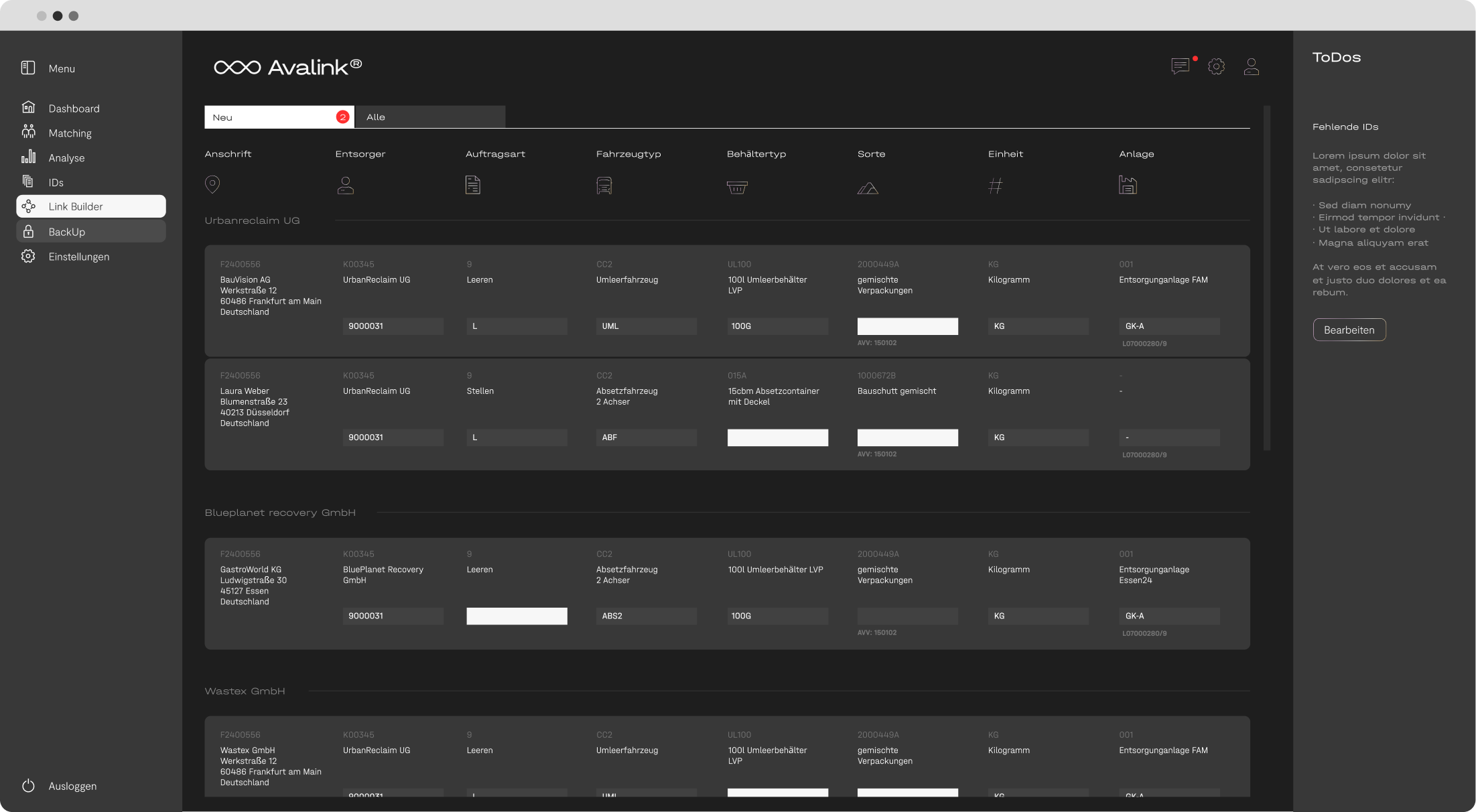Click the Anschrift location pin icon

pyautogui.click(x=212, y=184)
